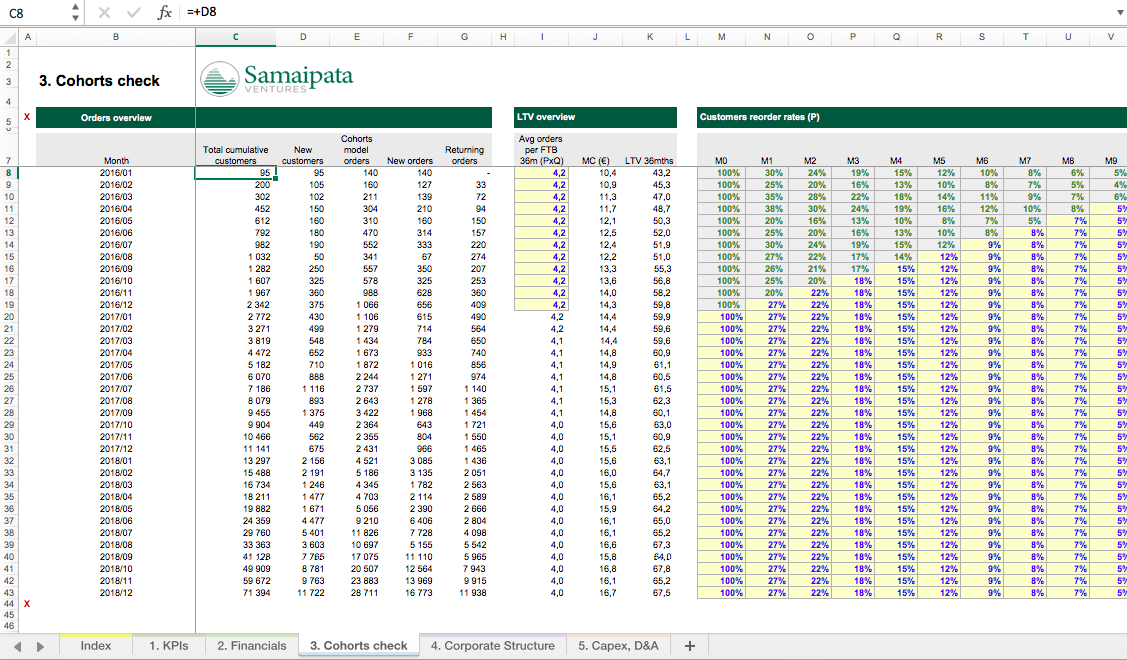Click new customers value 11 722
This screenshot has height=660, width=1127.
pos(303,593)
